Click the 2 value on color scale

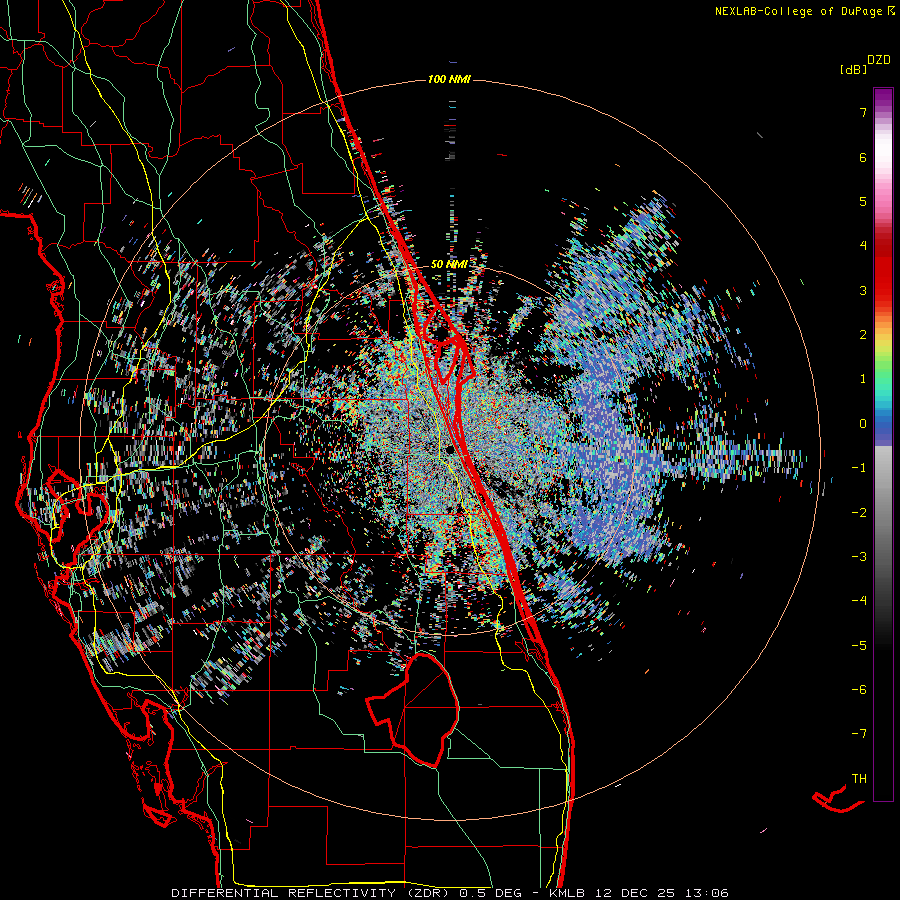point(863,335)
